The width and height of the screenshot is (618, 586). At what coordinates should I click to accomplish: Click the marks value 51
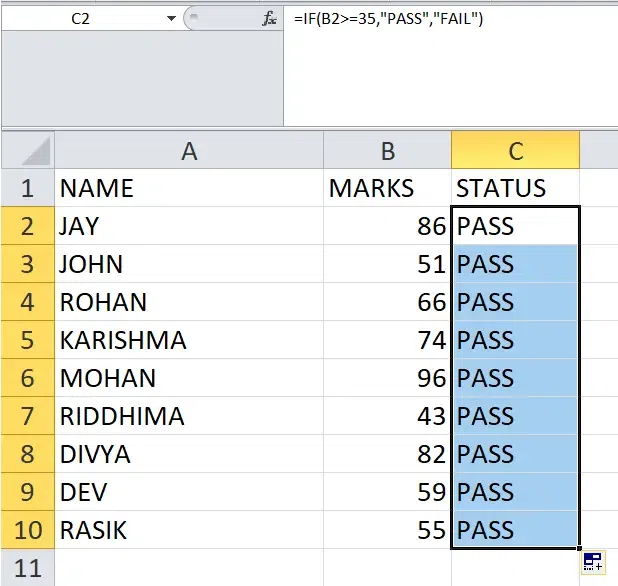387,264
